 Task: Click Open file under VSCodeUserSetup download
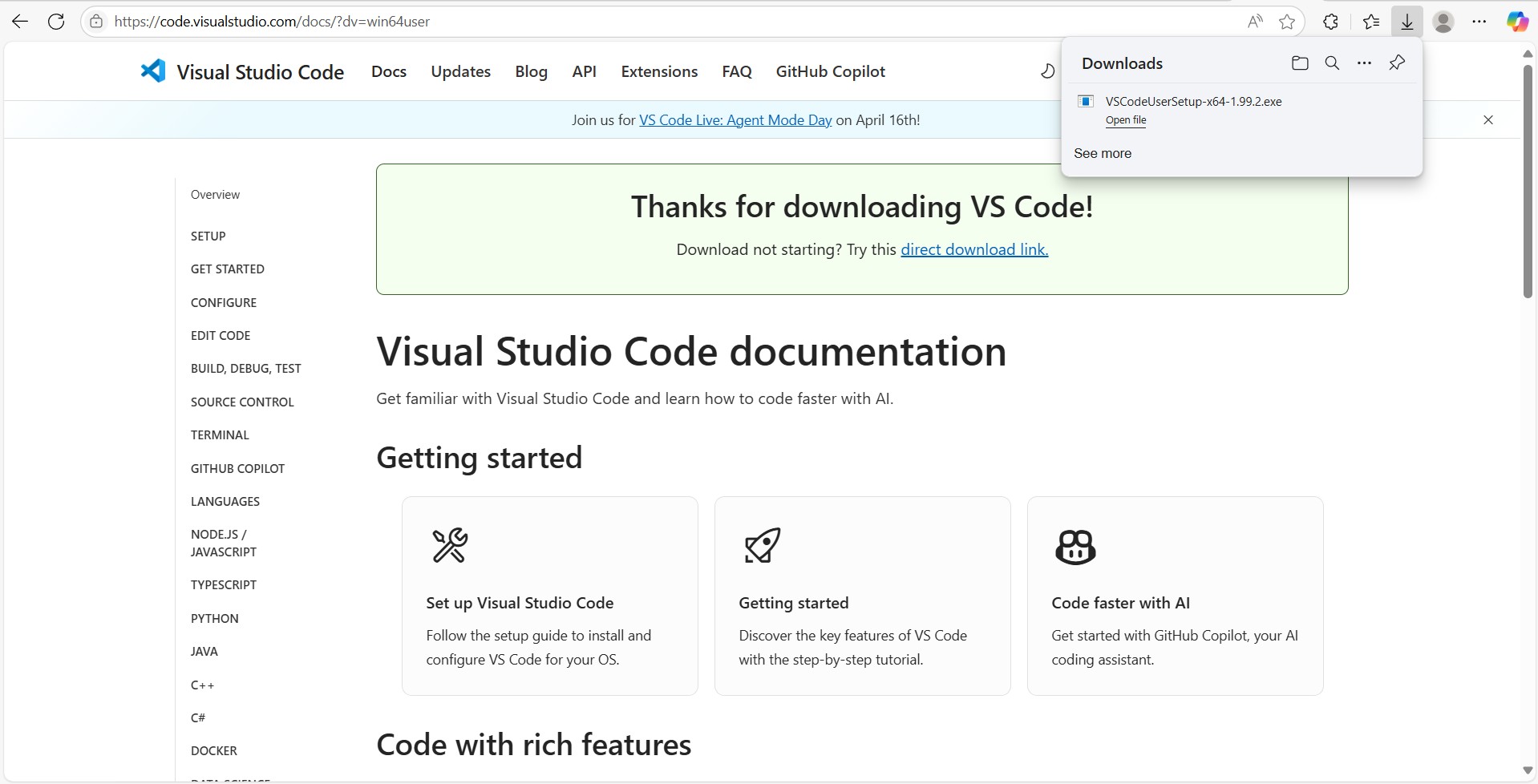(1126, 120)
